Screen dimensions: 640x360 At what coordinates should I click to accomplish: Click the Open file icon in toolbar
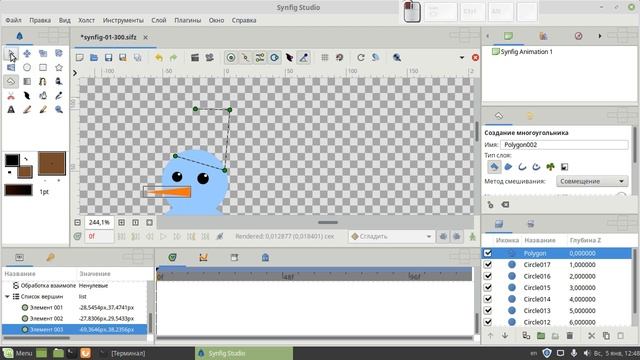[94, 58]
